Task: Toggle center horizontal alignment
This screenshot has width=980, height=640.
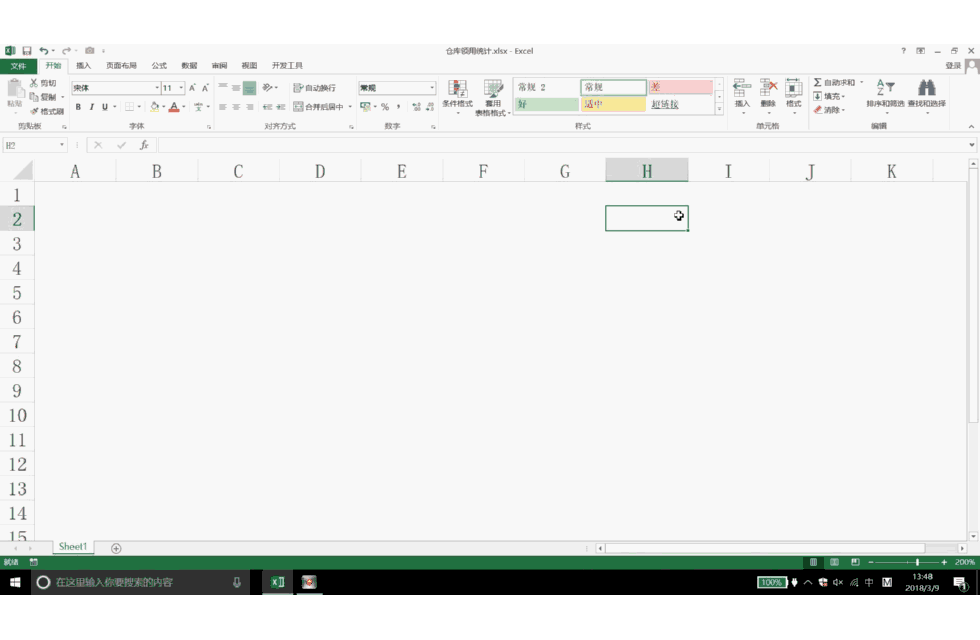Action: [236, 107]
